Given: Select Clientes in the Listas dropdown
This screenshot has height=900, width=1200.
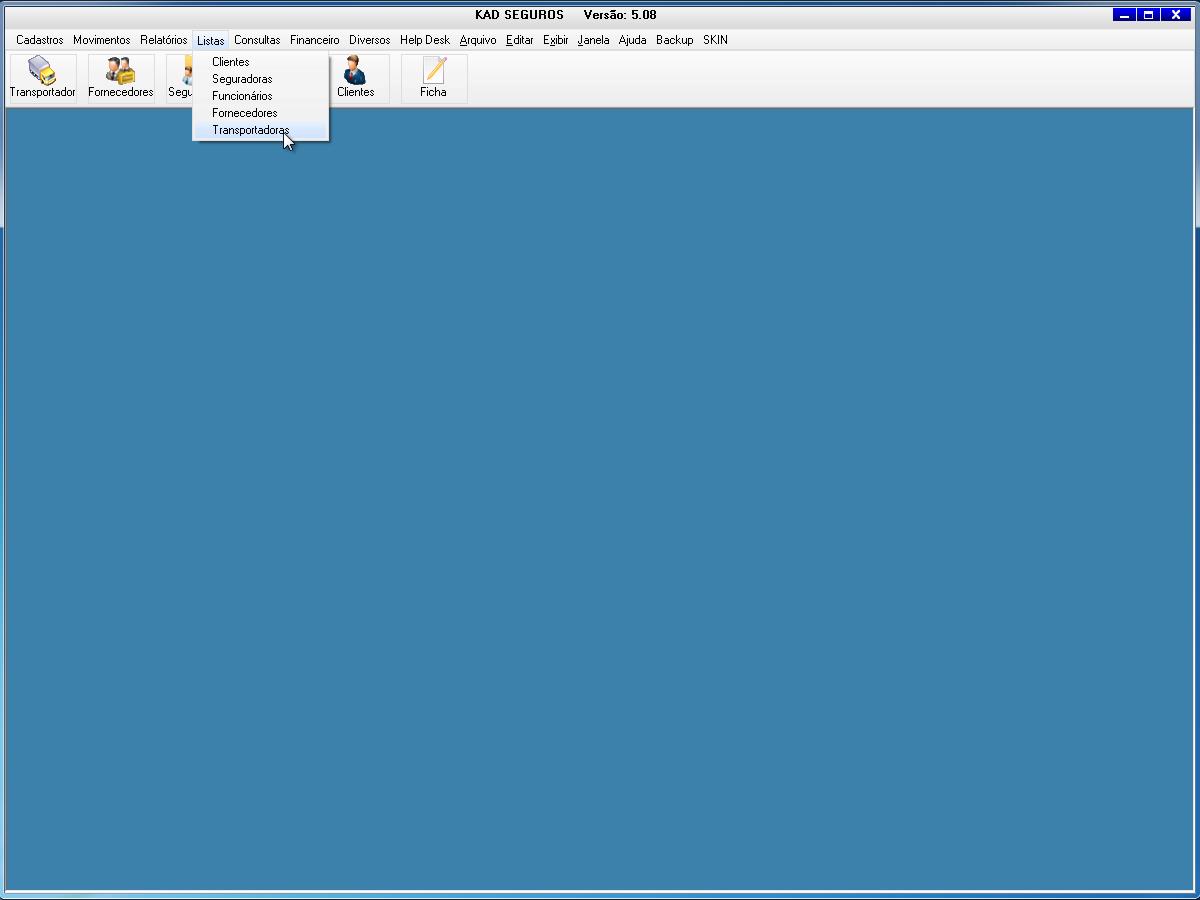Looking at the screenshot, I should tap(231, 62).
